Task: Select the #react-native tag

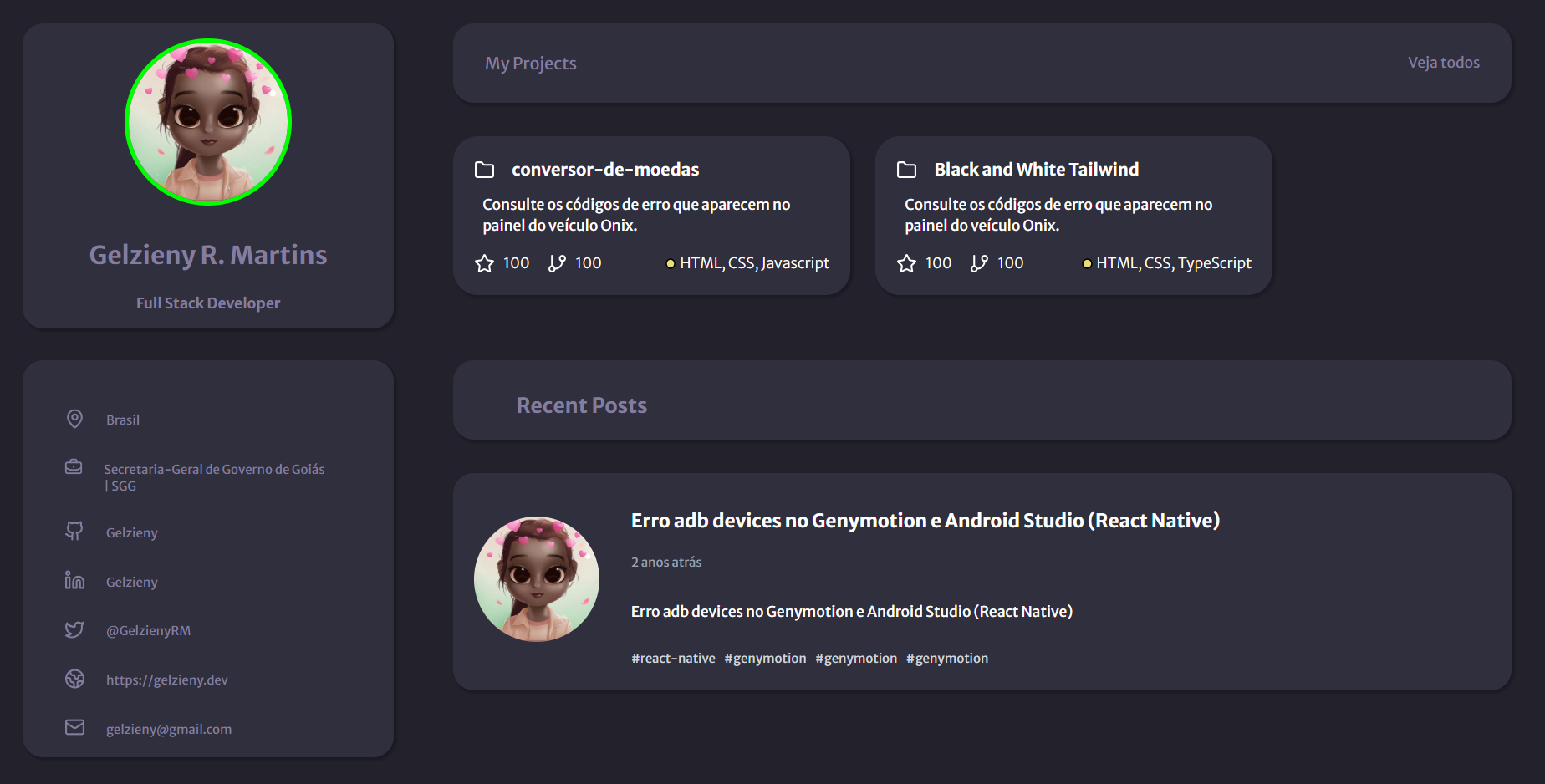Action: 673,659
